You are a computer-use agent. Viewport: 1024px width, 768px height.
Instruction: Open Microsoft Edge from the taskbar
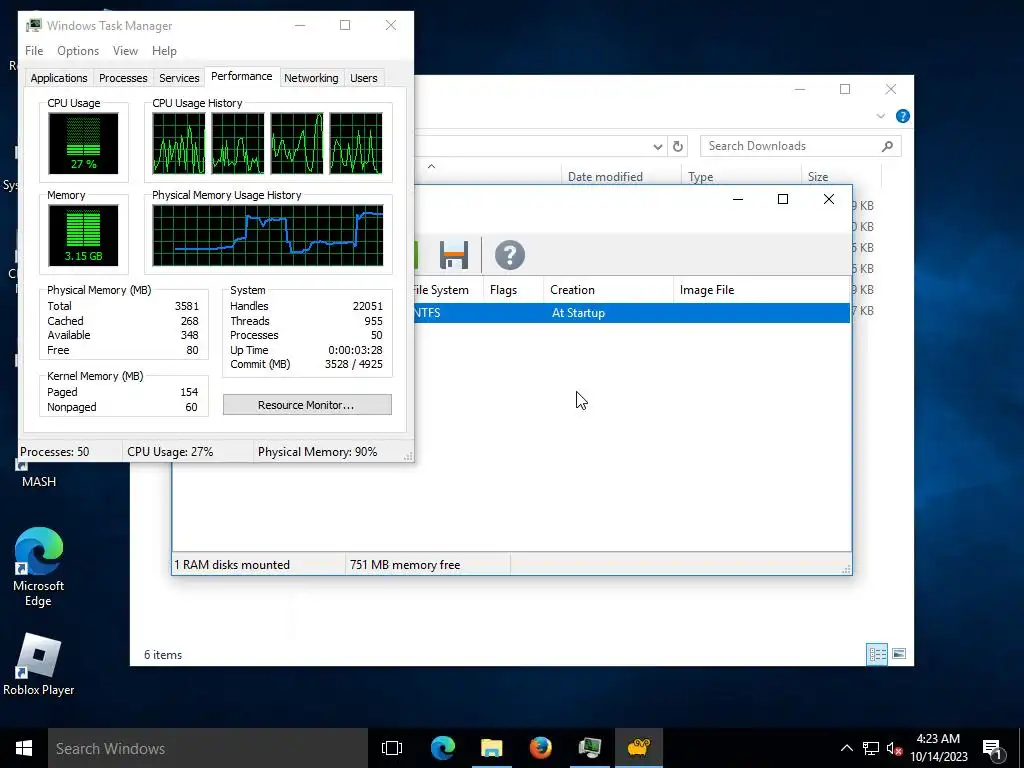[x=443, y=748]
